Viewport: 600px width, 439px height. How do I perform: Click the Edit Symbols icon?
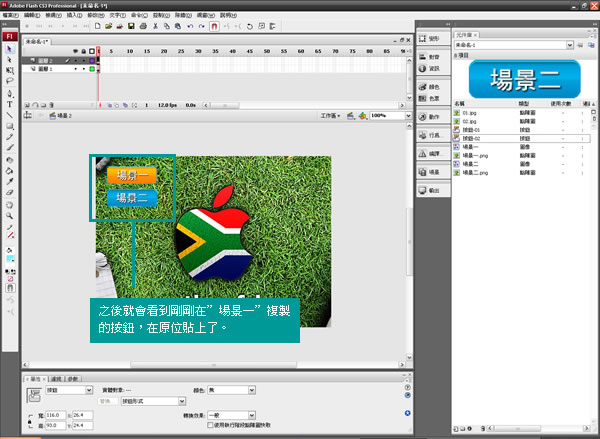click(x=362, y=115)
